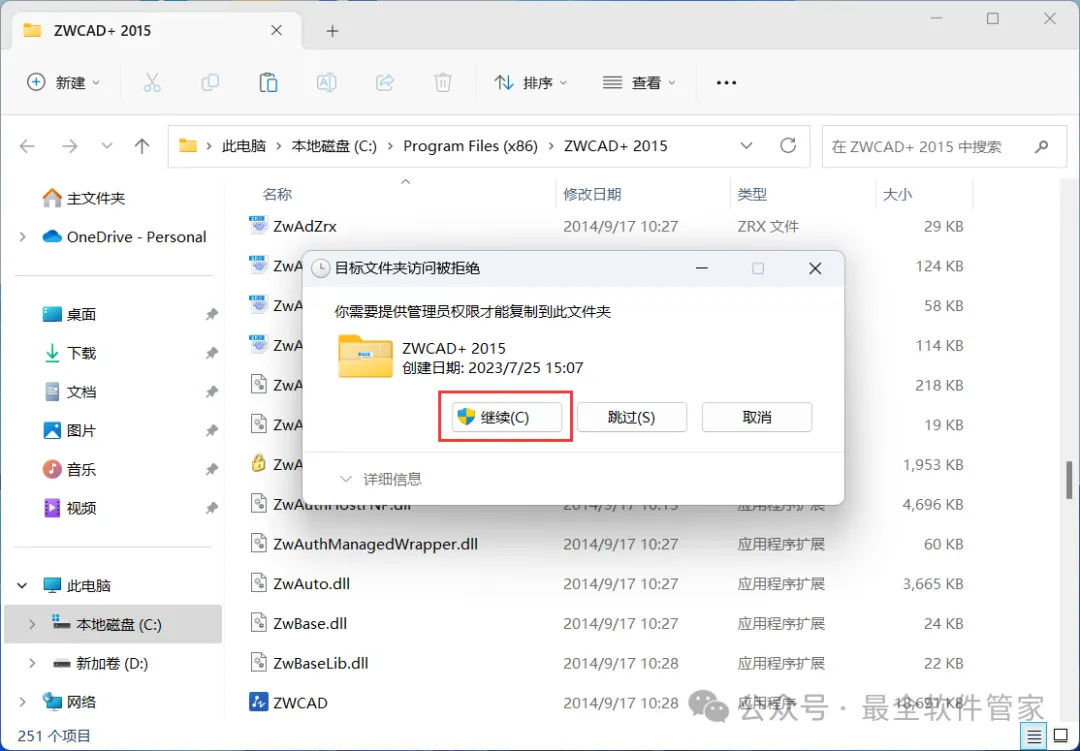The width and height of the screenshot is (1080, 751).
Task: Open recent locations dropdown chevron
Action: click(x=107, y=146)
